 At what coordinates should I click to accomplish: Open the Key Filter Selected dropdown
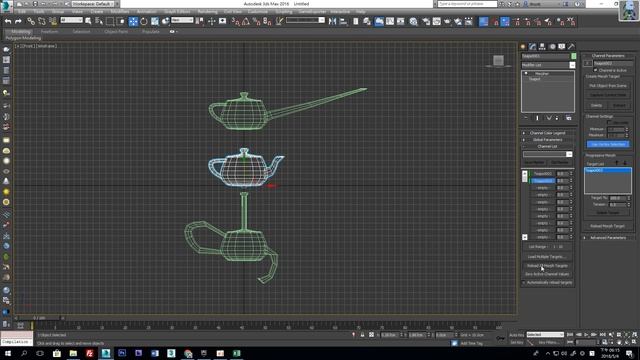point(545,335)
